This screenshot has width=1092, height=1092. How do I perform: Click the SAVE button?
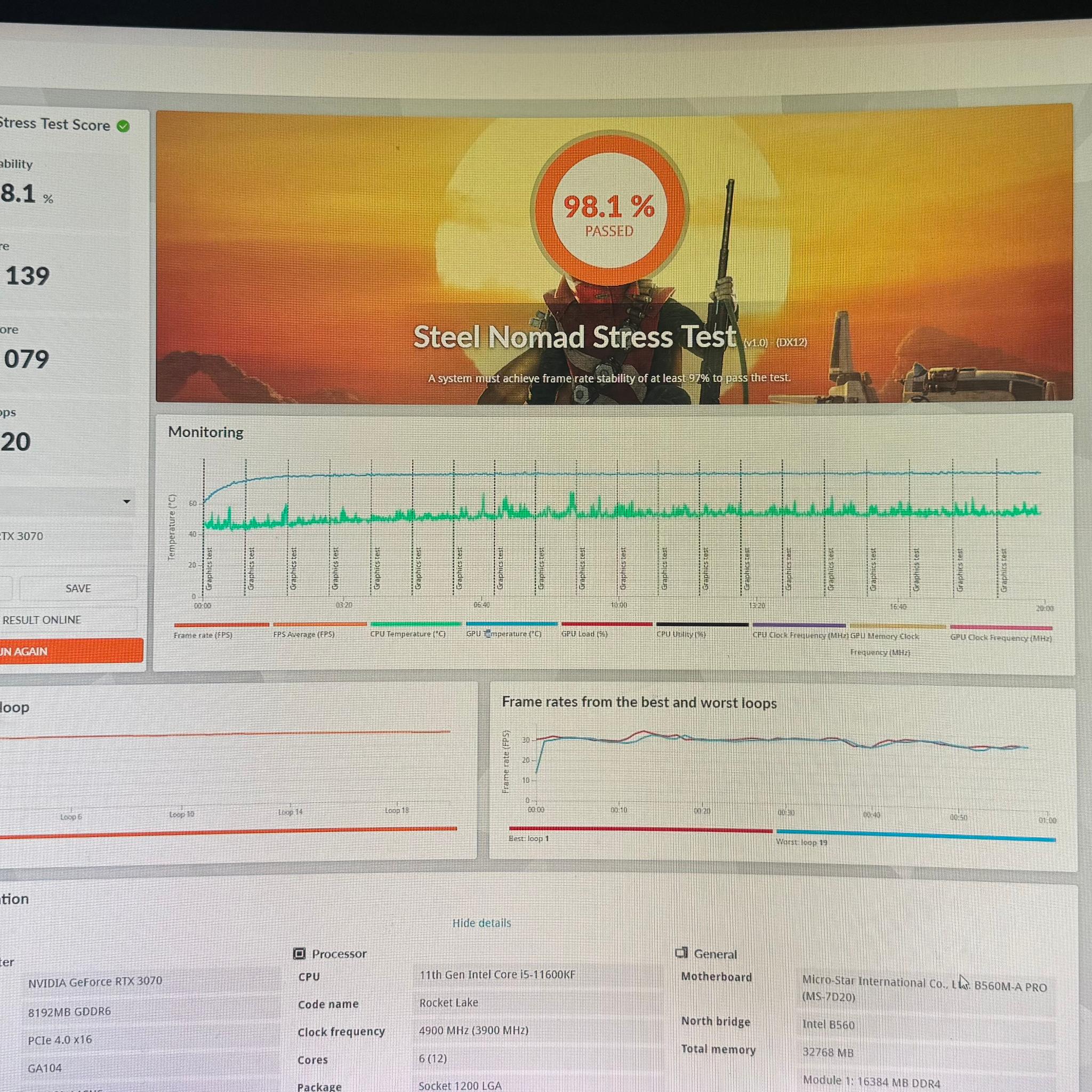point(78,589)
